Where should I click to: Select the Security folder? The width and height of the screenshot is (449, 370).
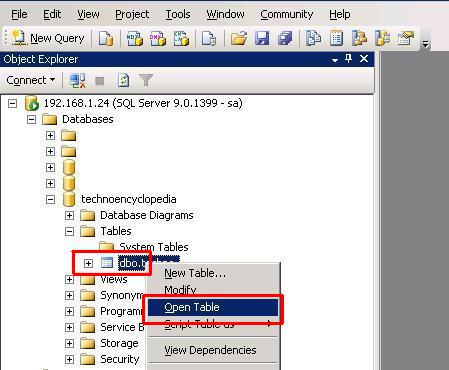[120, 359]
